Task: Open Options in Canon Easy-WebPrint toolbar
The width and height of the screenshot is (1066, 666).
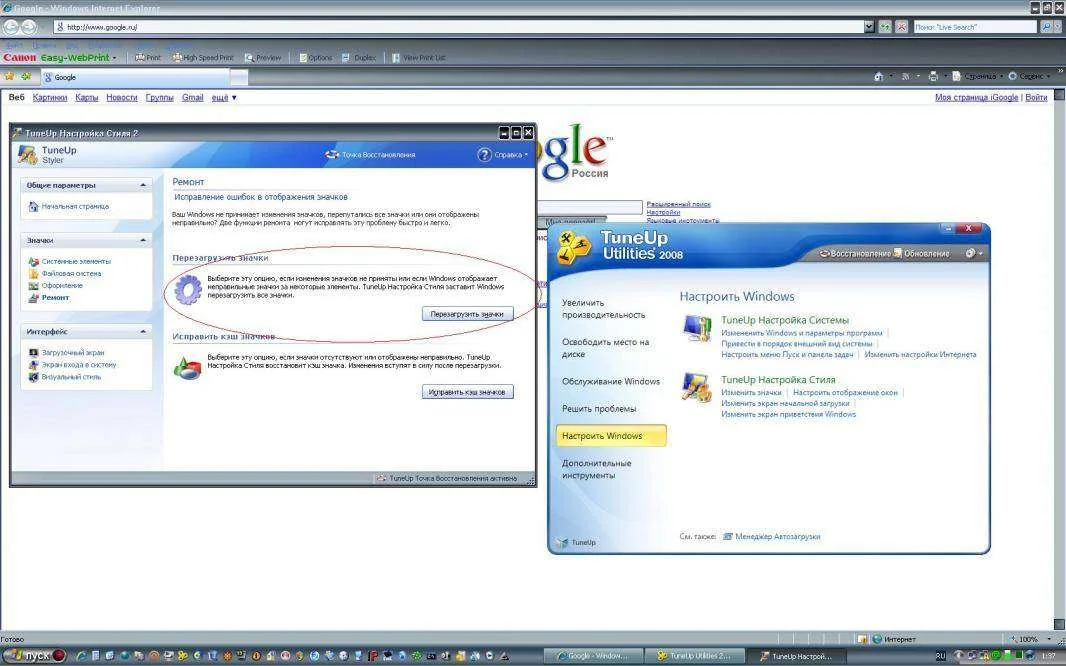Action: pyautogui.click(x=315, y=58)
